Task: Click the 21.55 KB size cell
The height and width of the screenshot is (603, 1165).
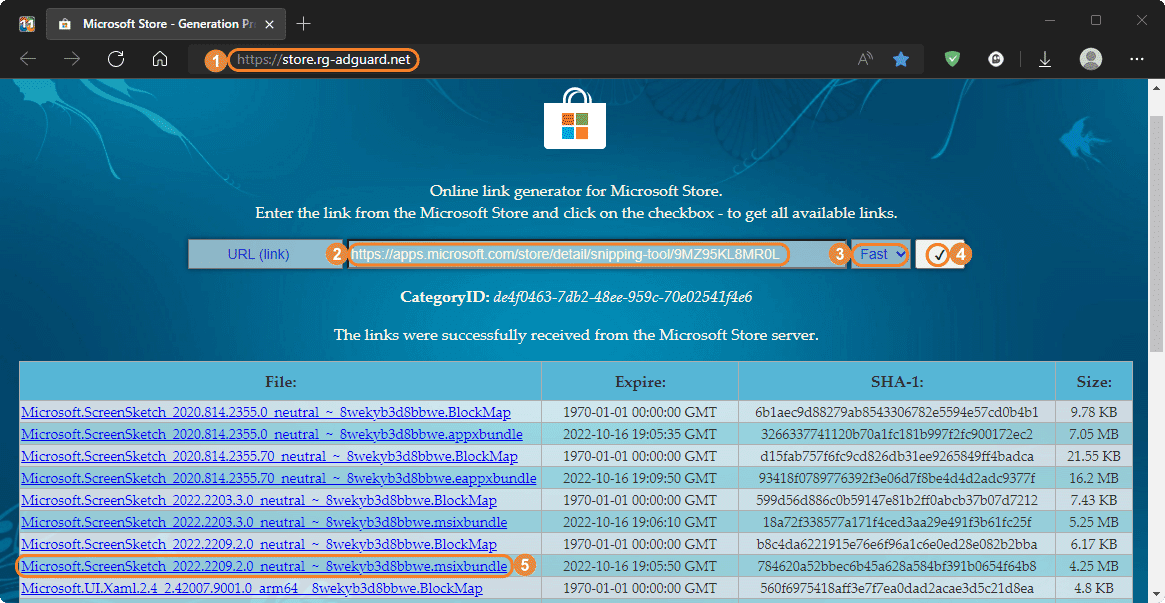Action: pyautogui.click(x=1094, y=456)
